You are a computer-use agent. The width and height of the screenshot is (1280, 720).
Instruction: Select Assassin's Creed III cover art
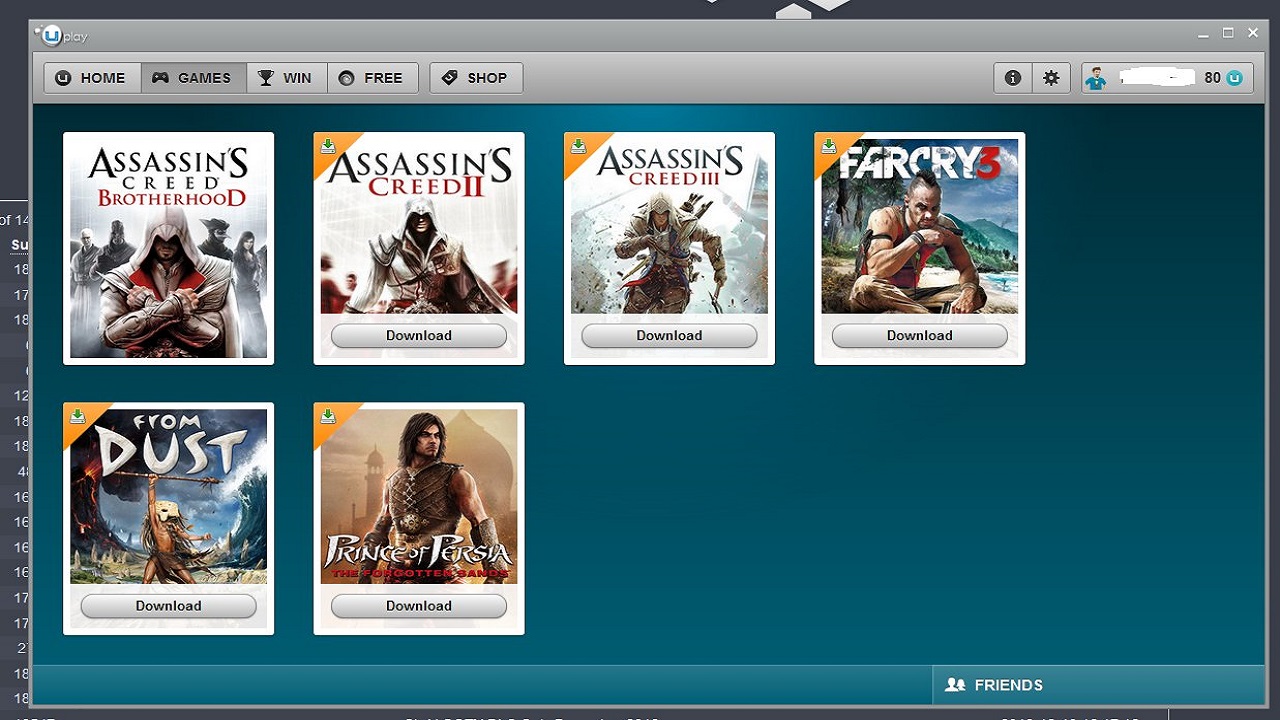point(669,226)
